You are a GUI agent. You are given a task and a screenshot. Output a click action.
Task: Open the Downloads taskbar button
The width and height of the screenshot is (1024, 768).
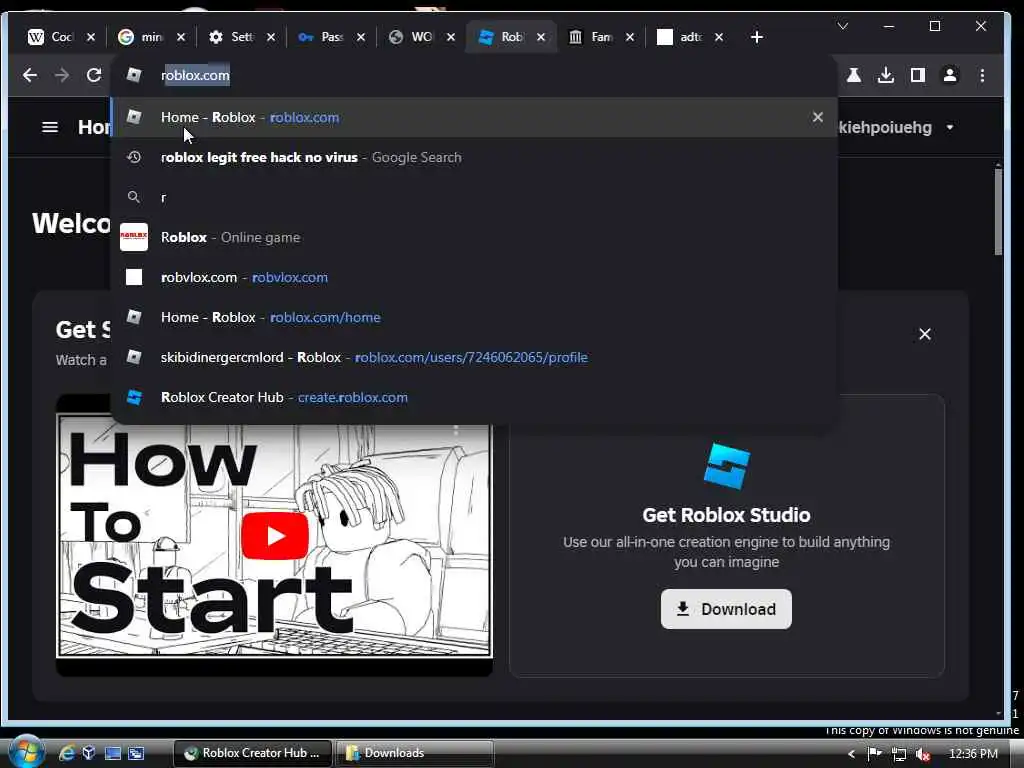(415, 753)
